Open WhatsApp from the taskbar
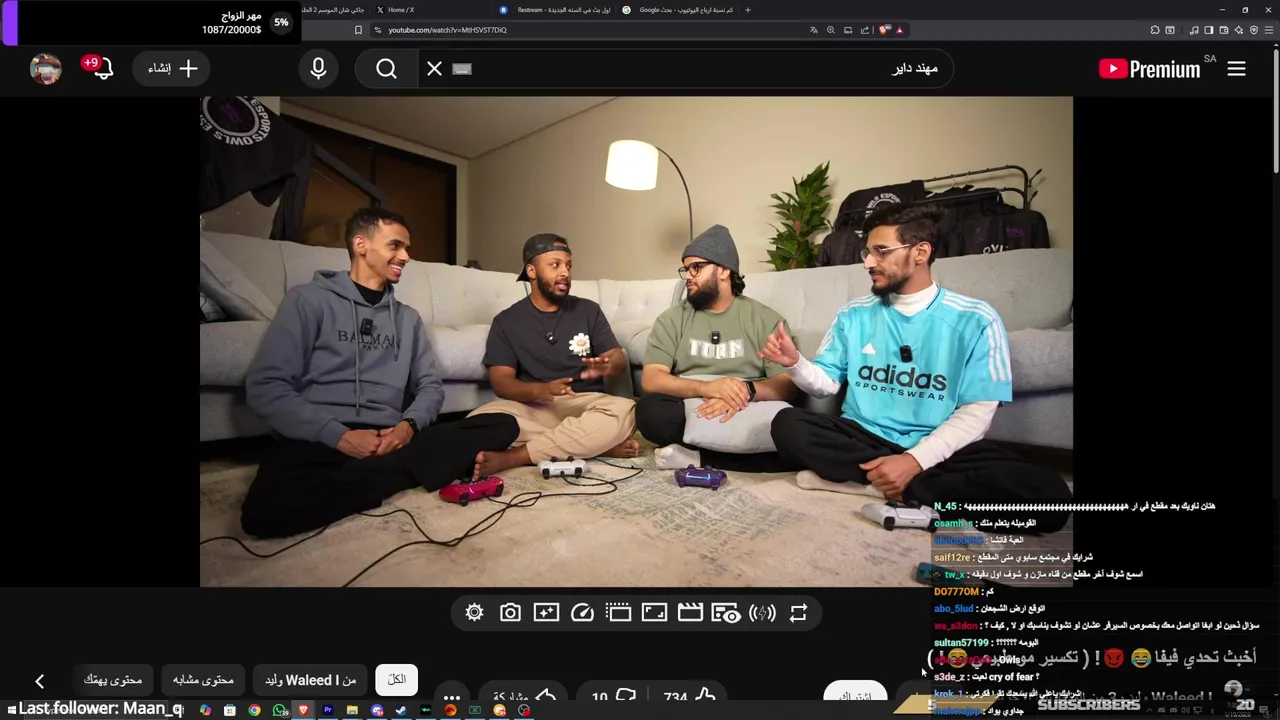Viewport: 1280px width, 720px height. (279, 711)
